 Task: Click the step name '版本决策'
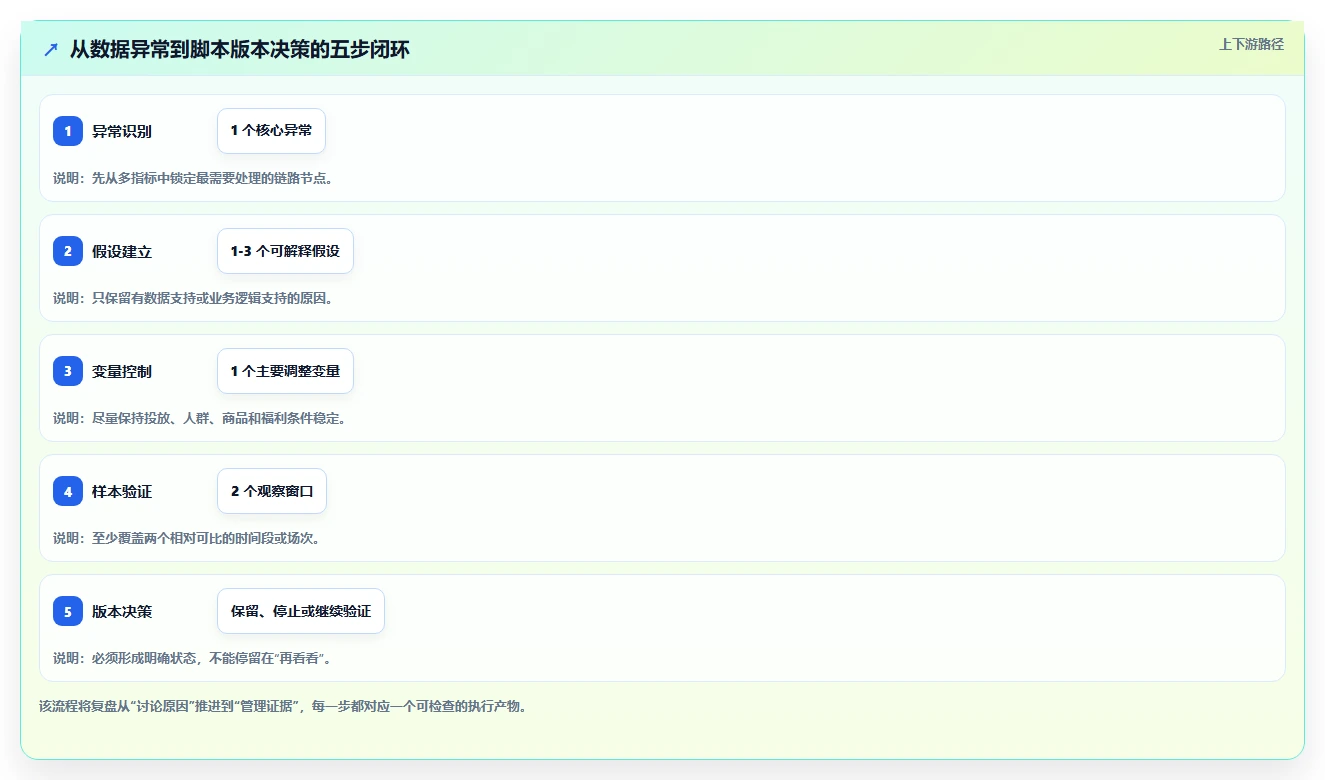point(122,611)
